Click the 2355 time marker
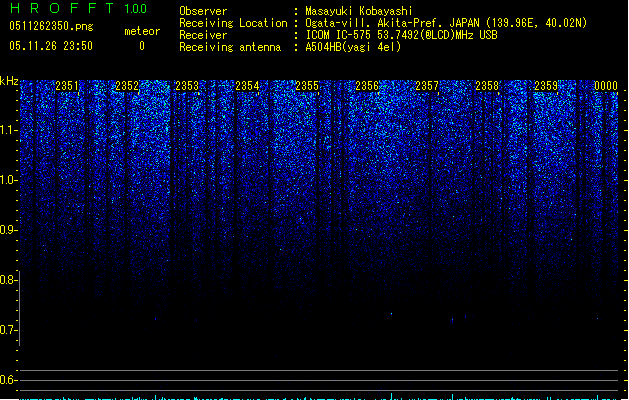Viewport: 629px width, 400px height. pyautogui.click(x=307, y=86)
